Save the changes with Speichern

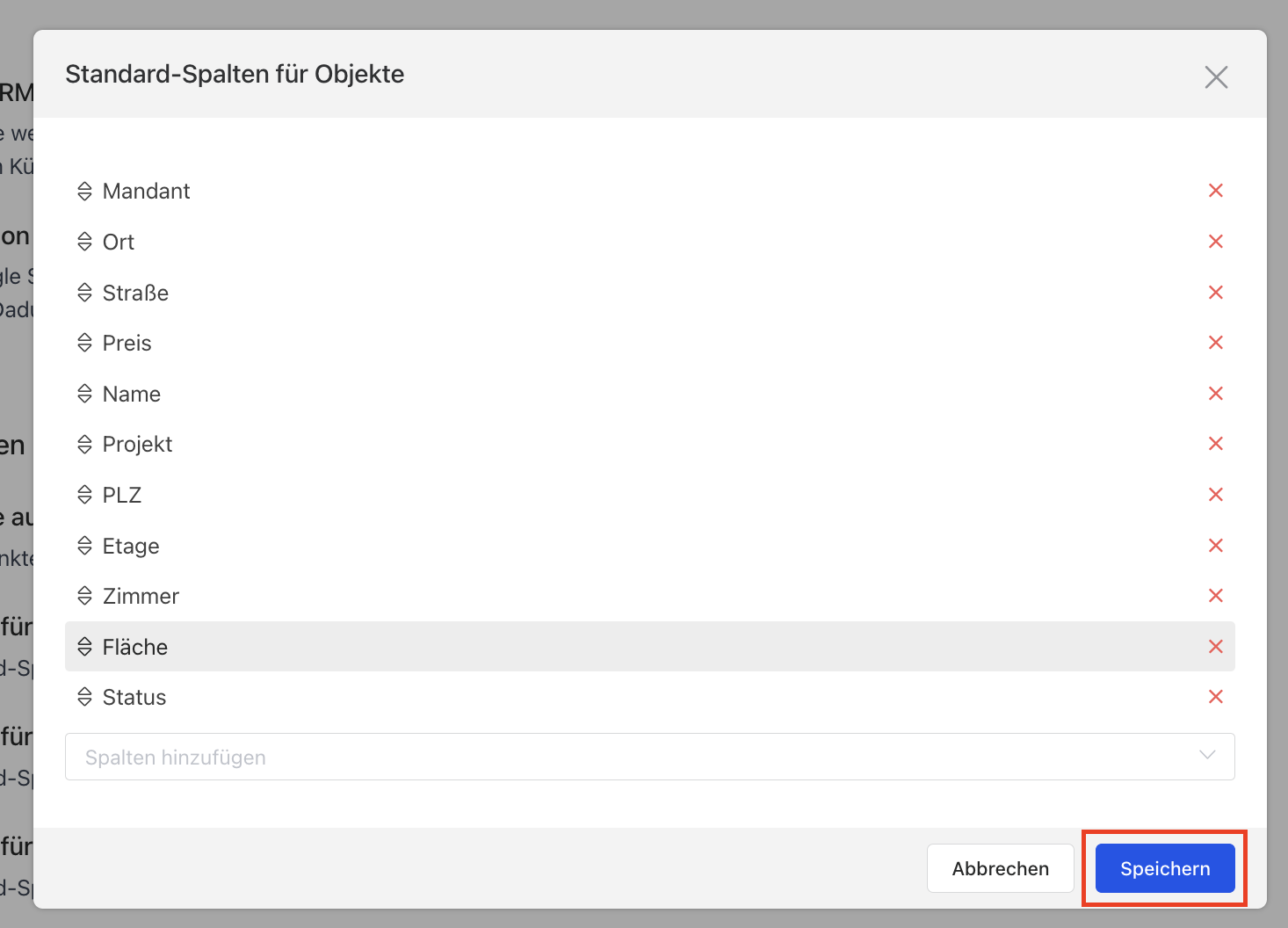[1165, 868]
